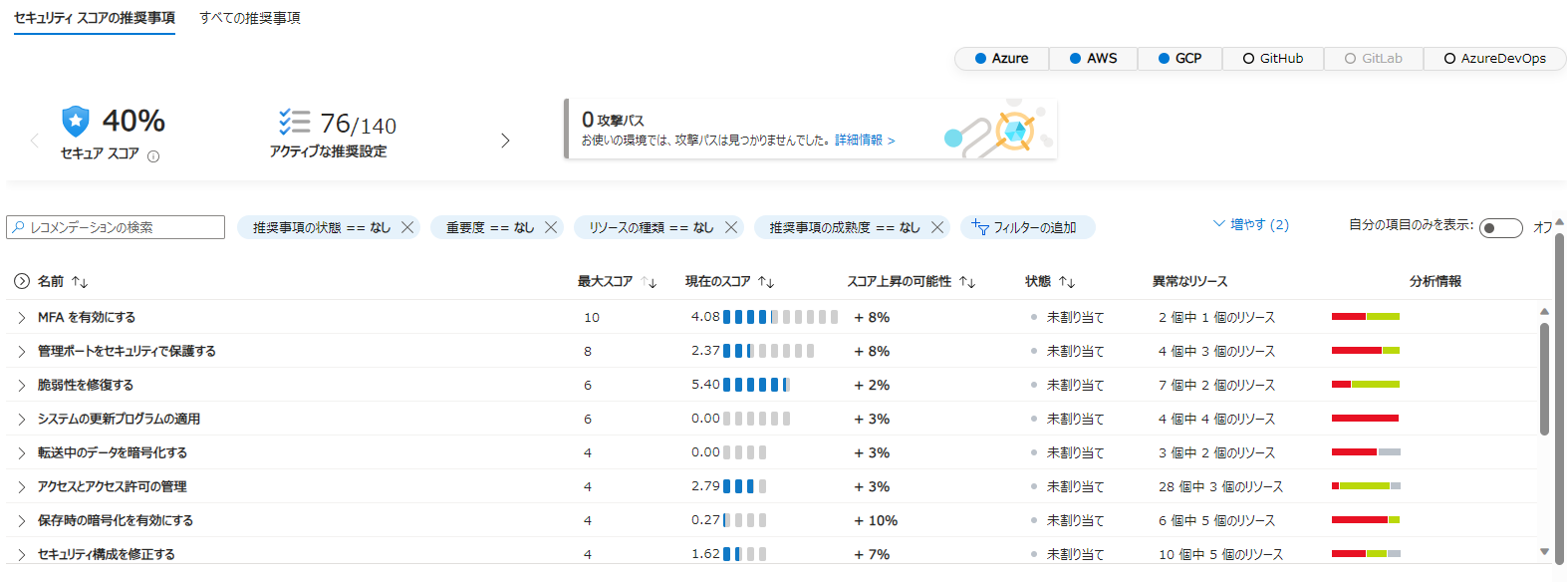Toggle 自分の項目のみを表示 switch
The height and width of the screenshot is (582, 1568).
(x=1500, y=228)
